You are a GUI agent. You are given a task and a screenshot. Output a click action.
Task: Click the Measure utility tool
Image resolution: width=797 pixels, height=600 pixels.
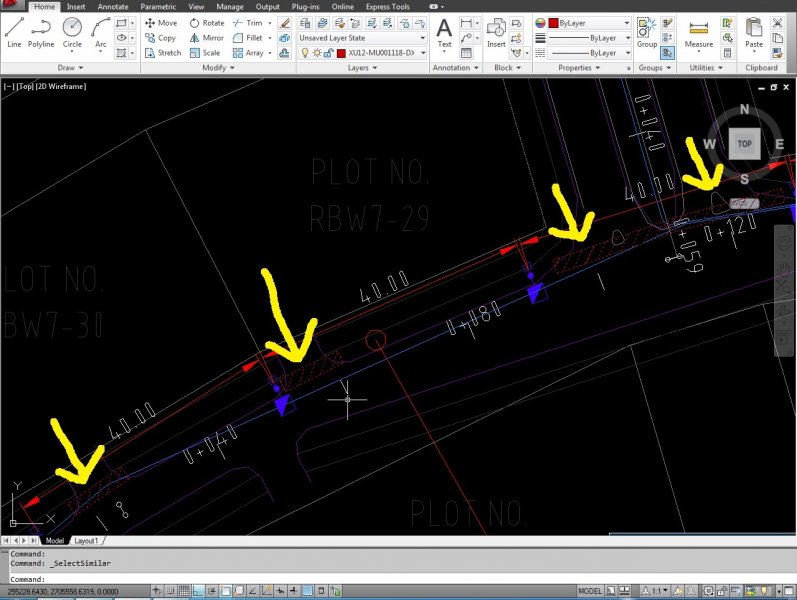(x=698, y=34)
